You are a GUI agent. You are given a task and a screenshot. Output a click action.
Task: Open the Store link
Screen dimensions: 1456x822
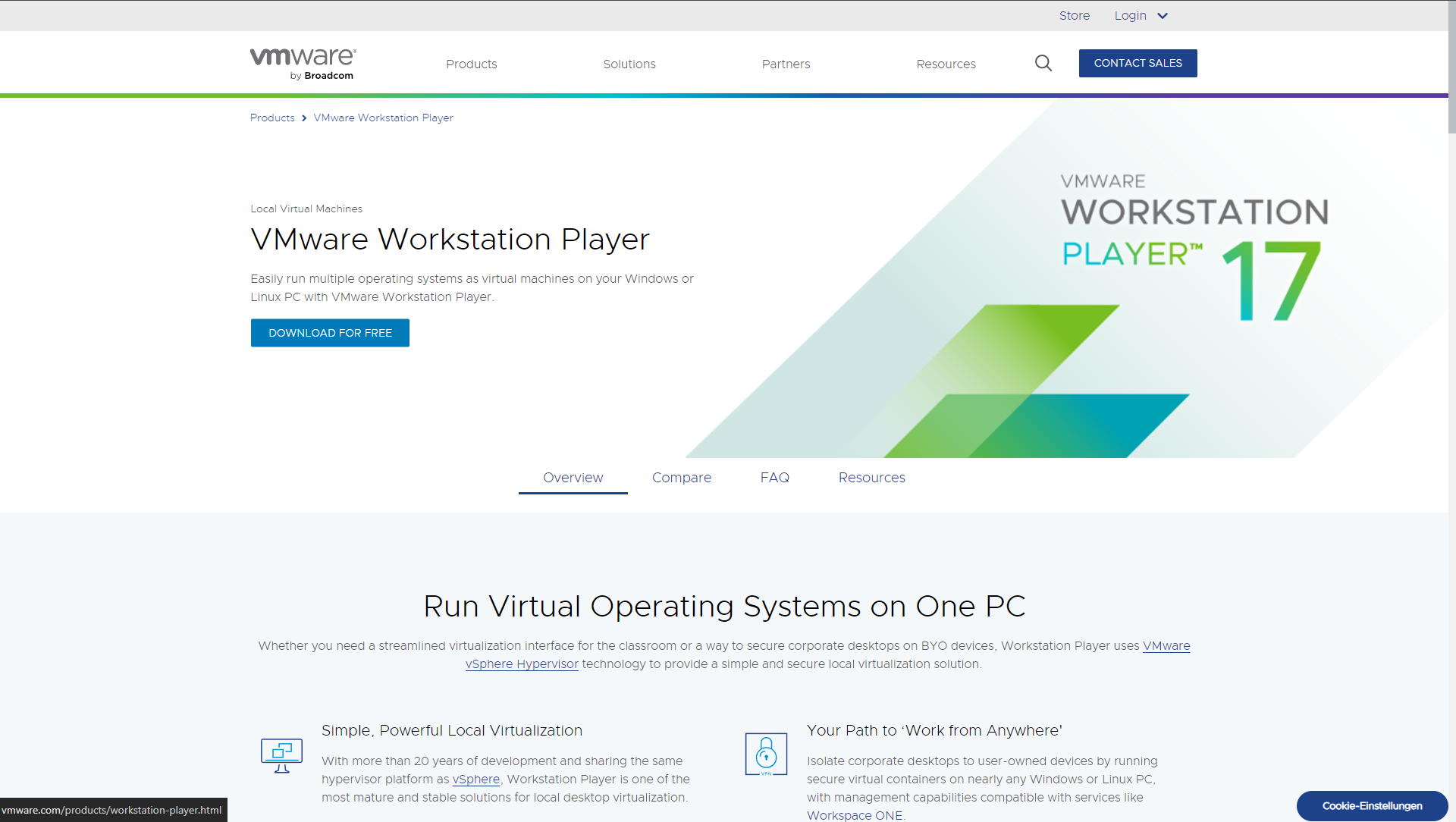pos(1074,16)
